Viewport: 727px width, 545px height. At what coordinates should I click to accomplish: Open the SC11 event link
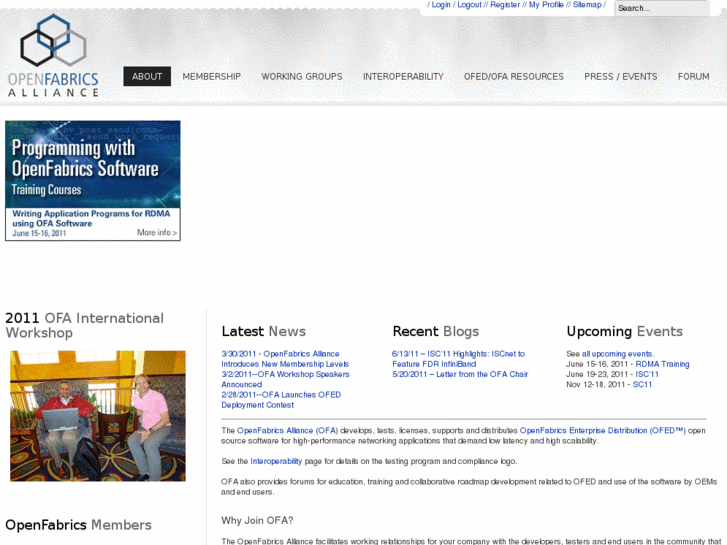(x=642, y=384)
